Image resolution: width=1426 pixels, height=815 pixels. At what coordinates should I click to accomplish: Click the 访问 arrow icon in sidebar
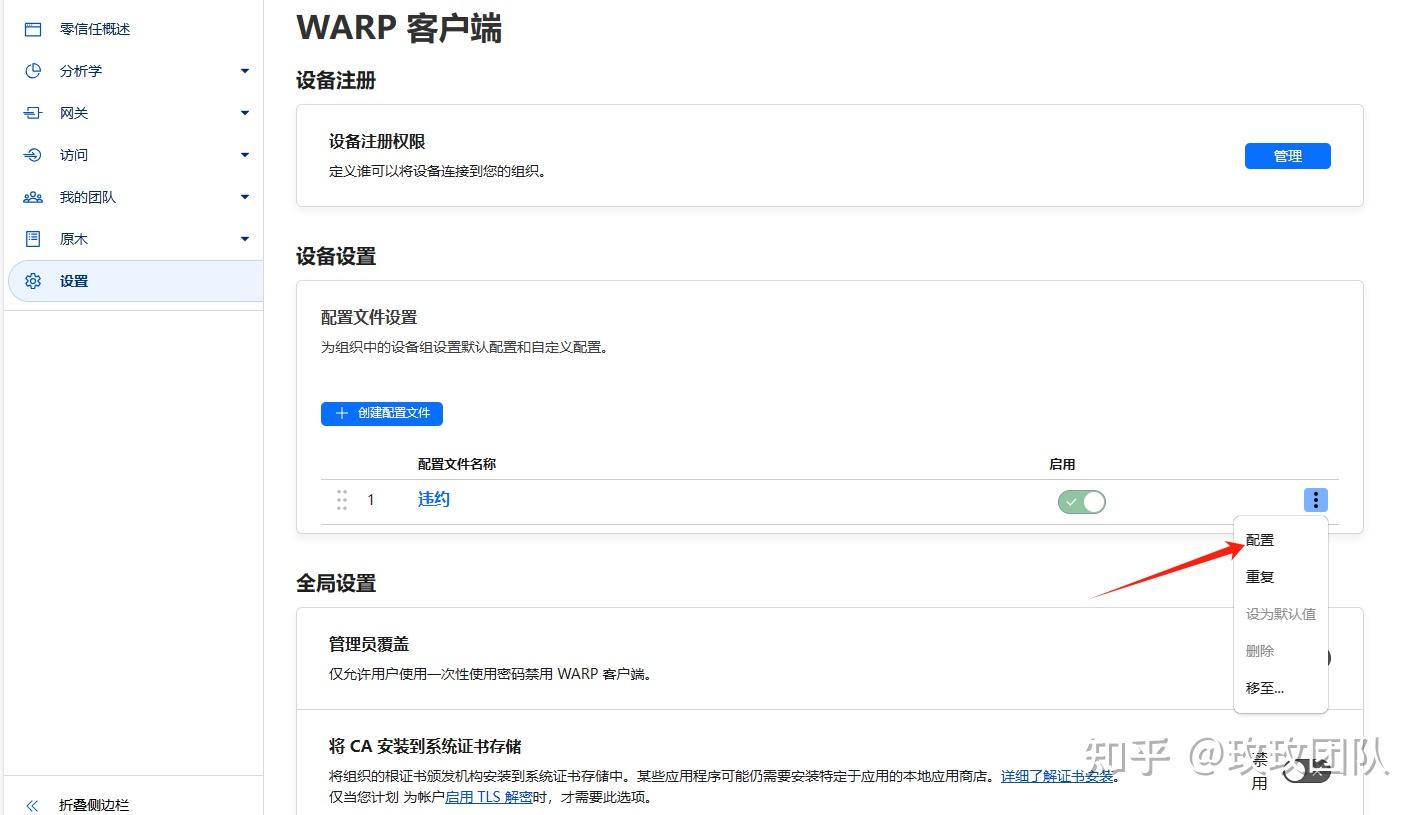(31, 155)
